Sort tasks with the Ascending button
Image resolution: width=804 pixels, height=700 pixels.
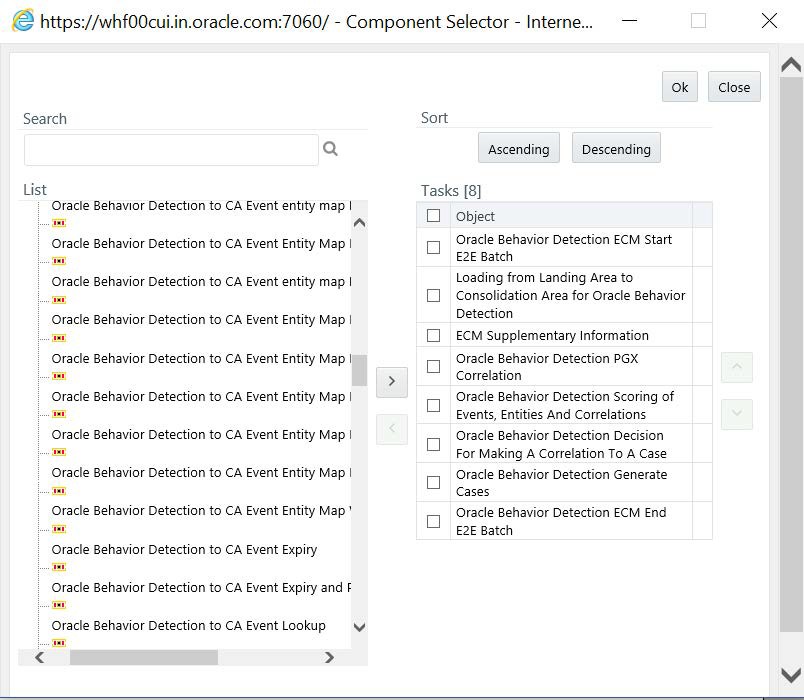click(518, 148)
